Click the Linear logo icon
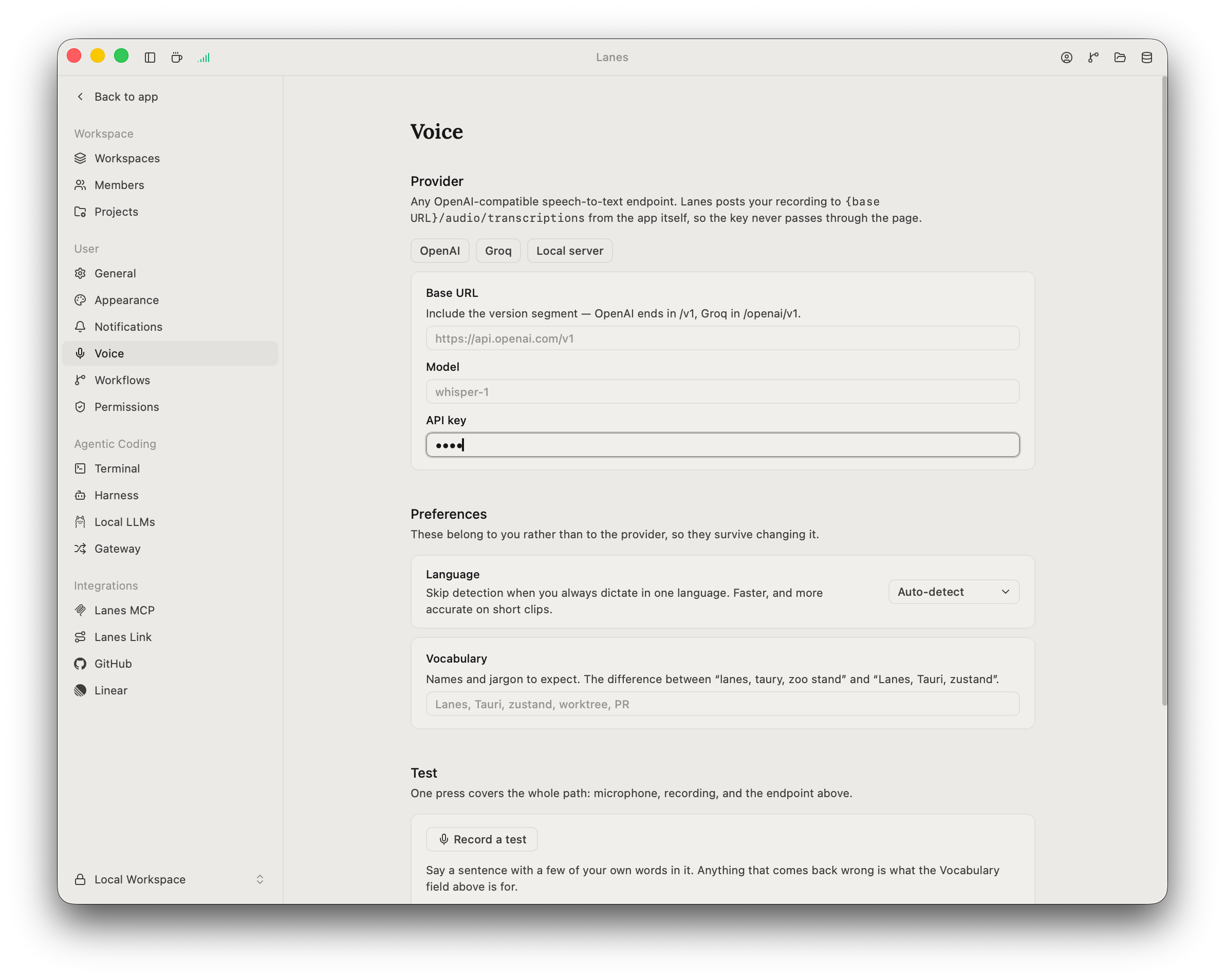Viewport: 1225px width, 980px height. click(80, 690)
